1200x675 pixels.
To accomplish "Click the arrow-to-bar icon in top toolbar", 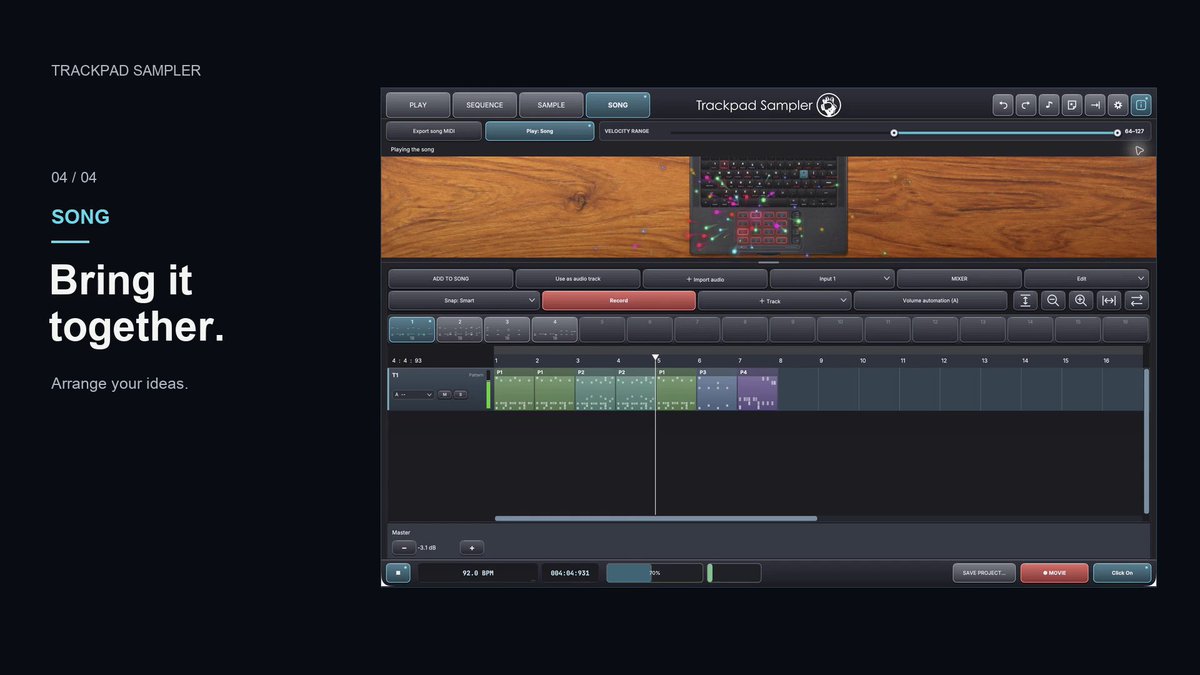I will click(x=1095, y=105).
